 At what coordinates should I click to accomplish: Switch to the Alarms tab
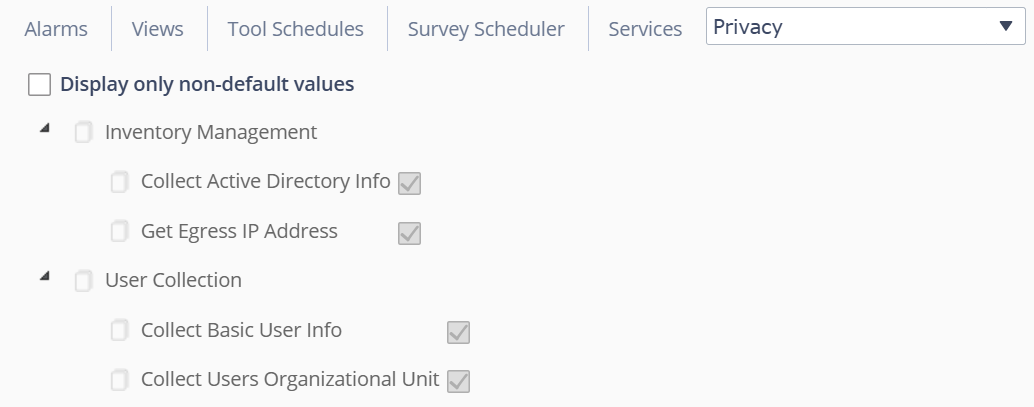pos(56,29)
